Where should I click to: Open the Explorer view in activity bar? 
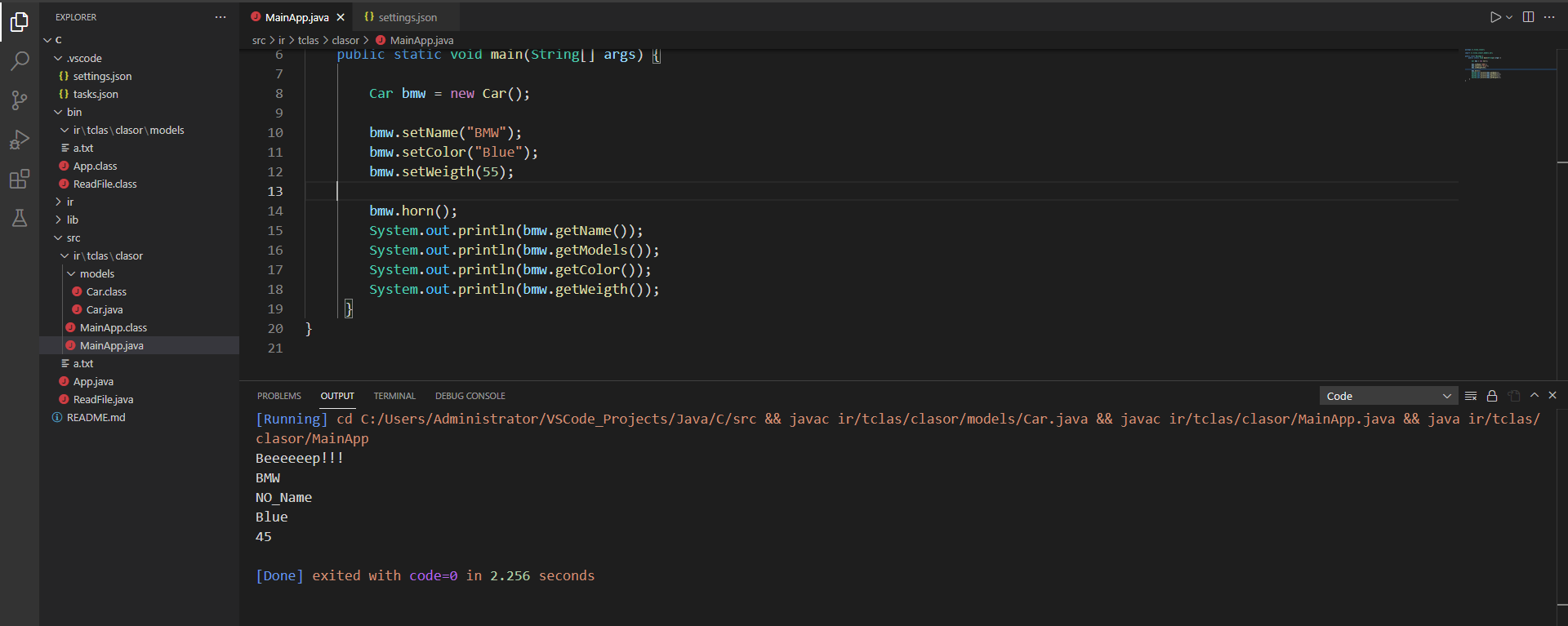tap(20, 22)
